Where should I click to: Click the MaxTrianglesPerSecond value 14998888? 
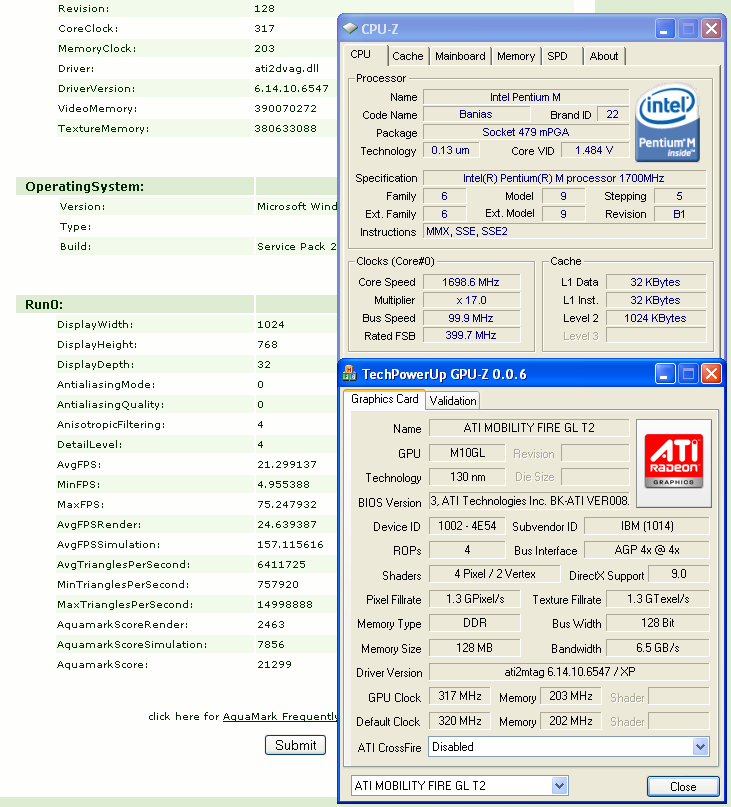tap(285, 604)
